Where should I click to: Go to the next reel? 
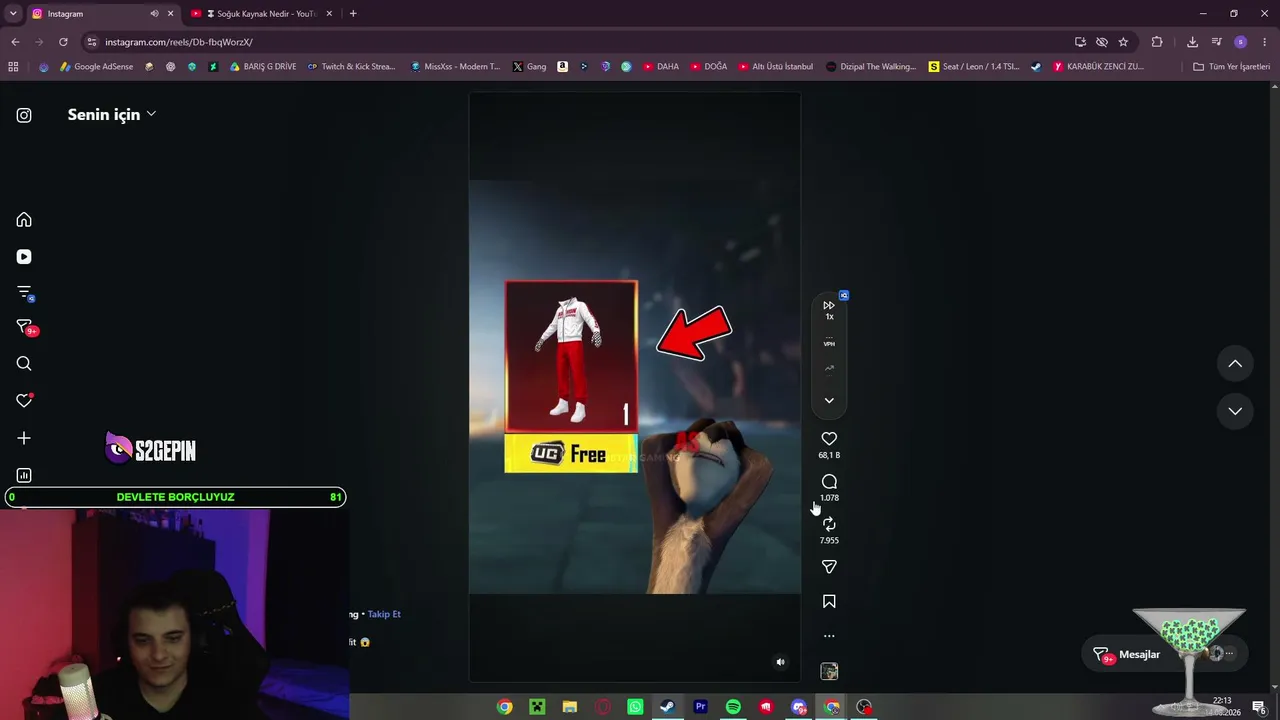point(1235,411)
